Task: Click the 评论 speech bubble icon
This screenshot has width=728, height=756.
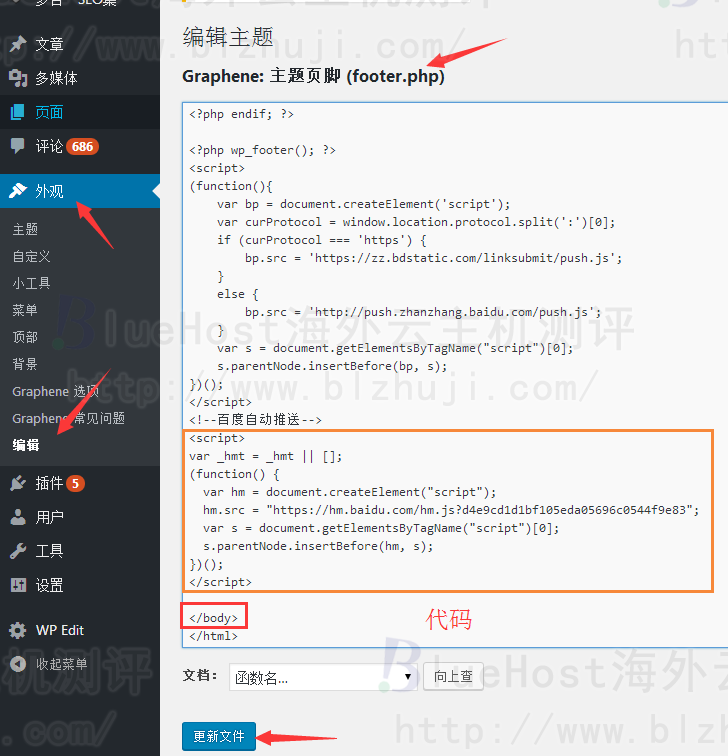Action: coord(18,146)
